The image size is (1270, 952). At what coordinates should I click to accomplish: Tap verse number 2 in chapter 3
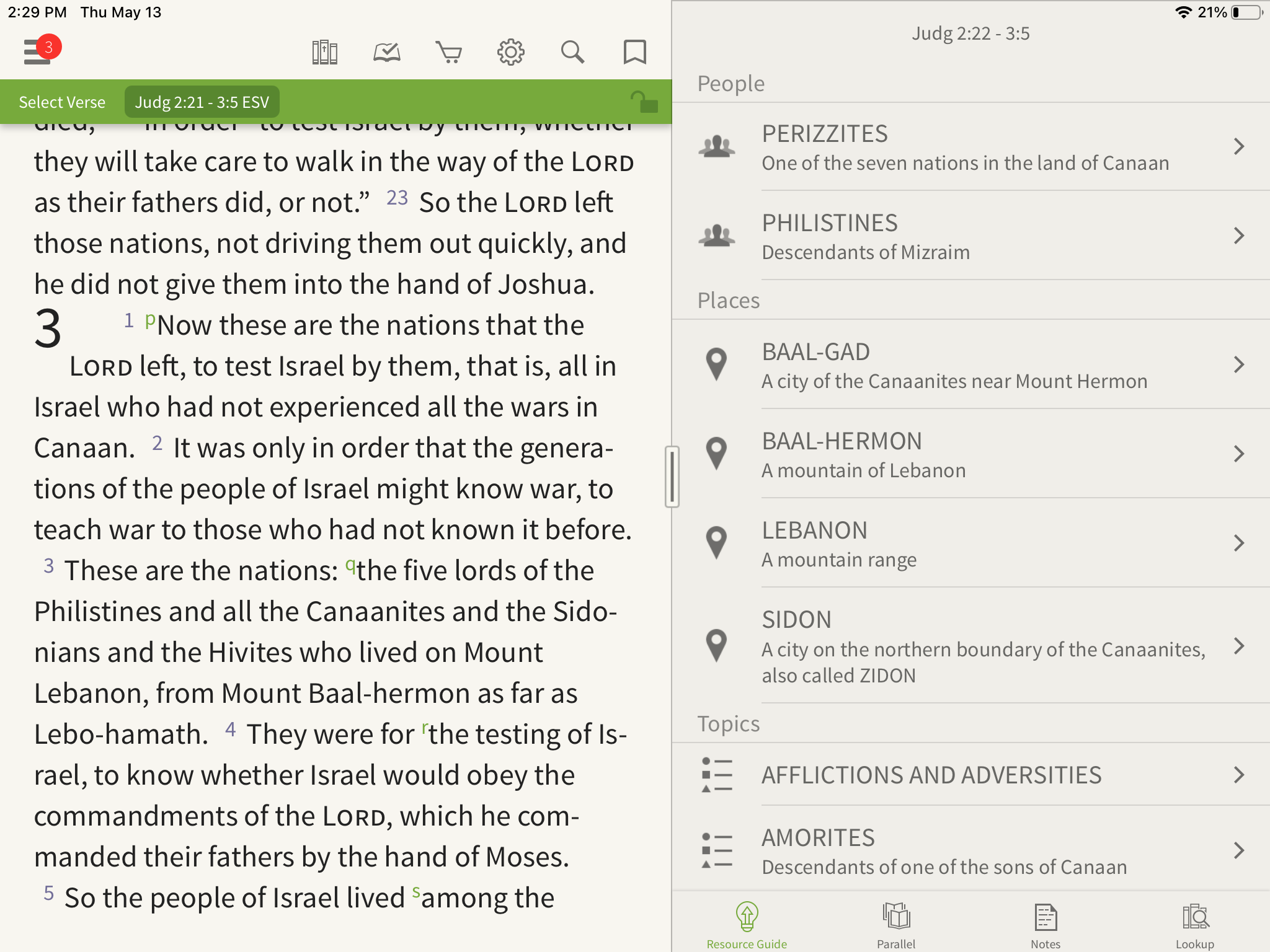pos(157,443)
